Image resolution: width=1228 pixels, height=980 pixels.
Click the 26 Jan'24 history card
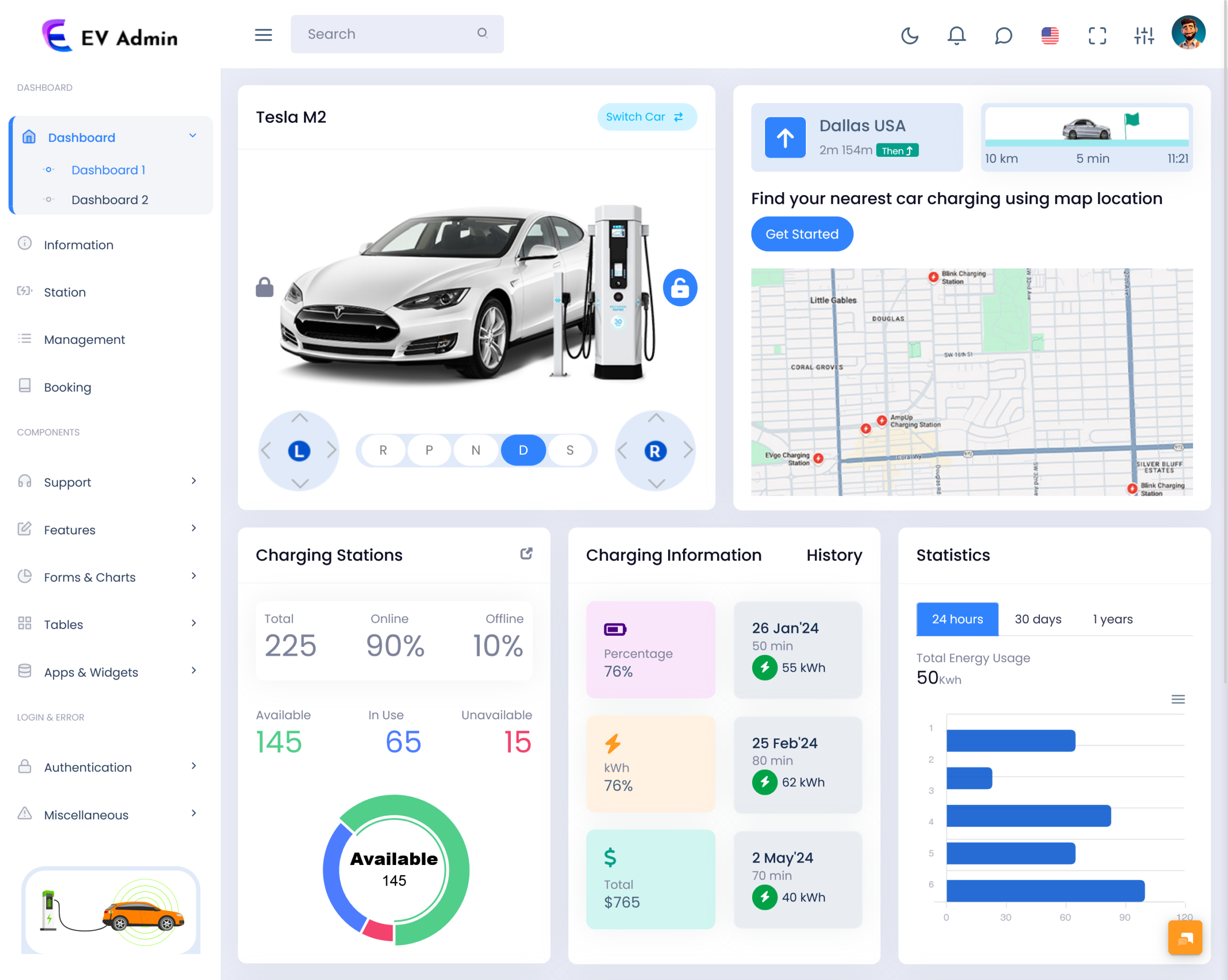coord(797,650)
